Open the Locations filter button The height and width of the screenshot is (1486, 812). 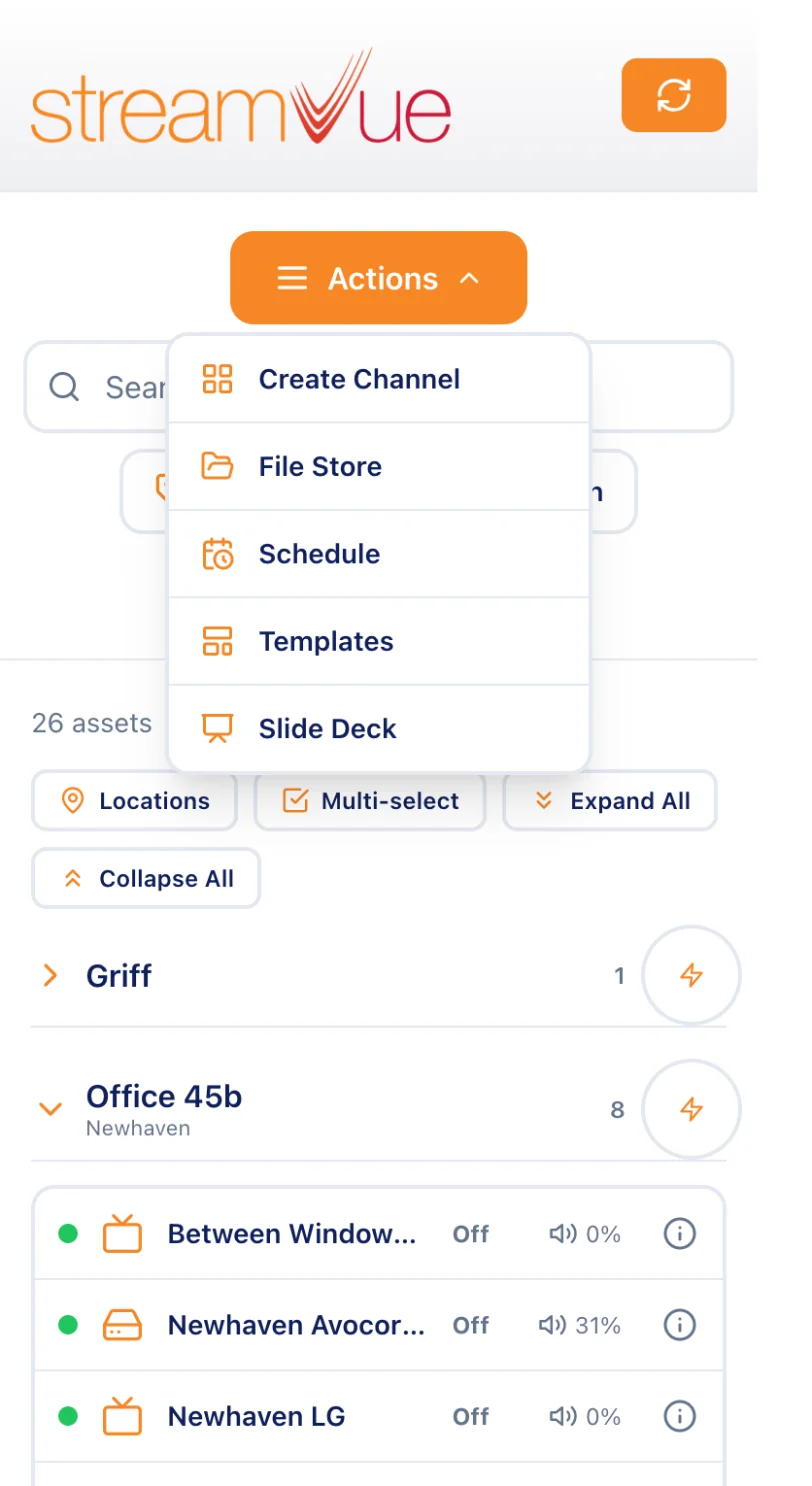coord(134,800)
